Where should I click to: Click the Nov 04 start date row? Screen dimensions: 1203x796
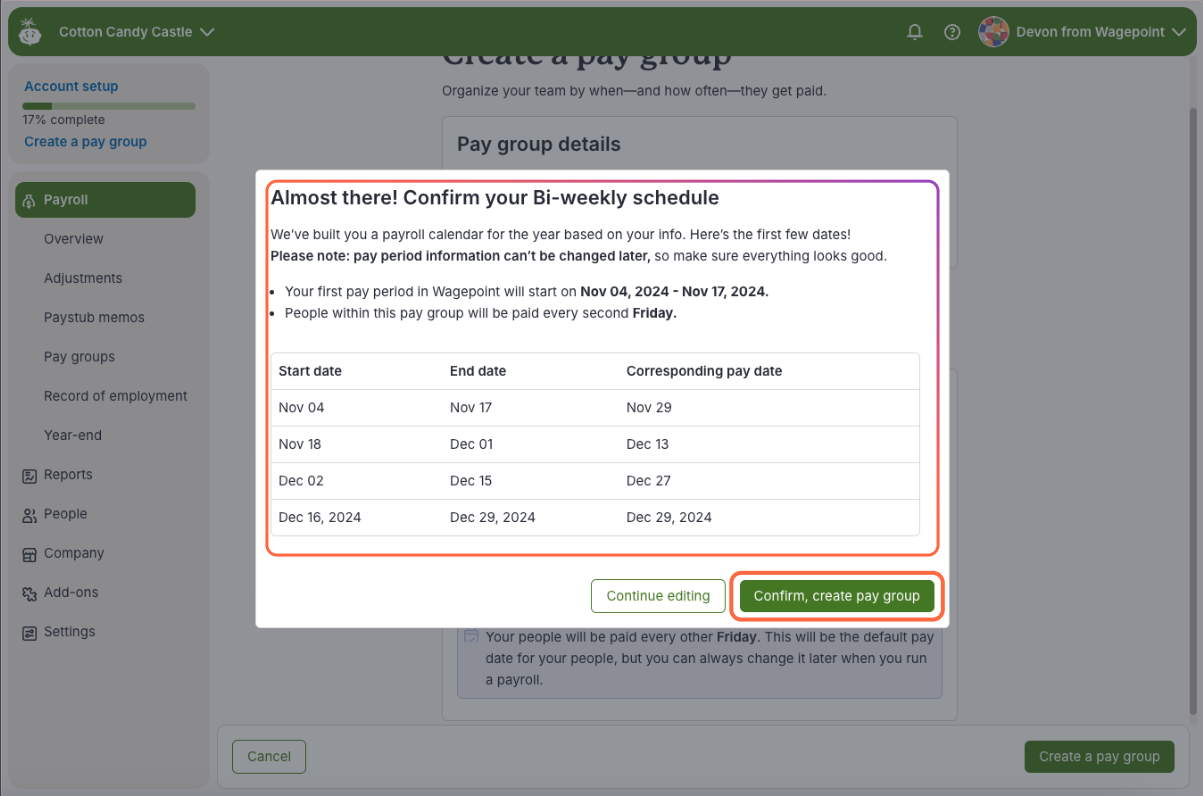coord(594,408)
